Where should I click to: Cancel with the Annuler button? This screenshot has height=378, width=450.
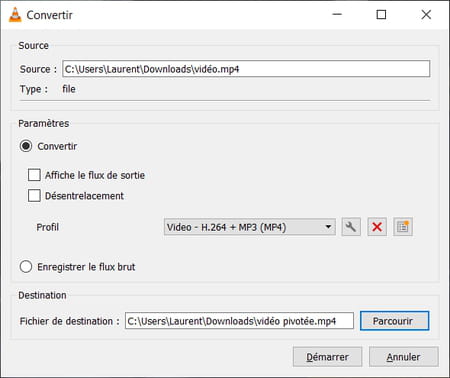(404, 357)
